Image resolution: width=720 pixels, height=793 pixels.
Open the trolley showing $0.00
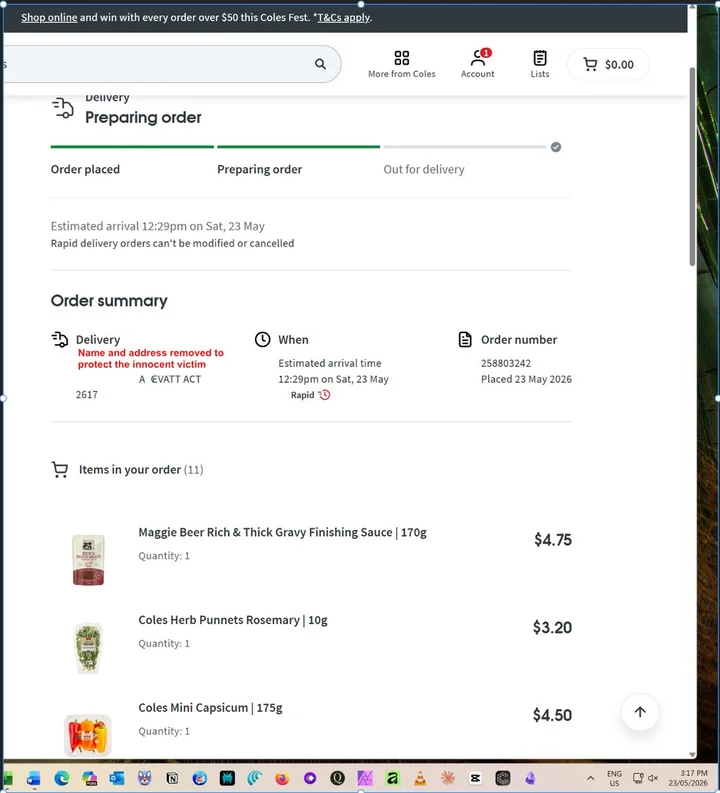click(608, 64)
